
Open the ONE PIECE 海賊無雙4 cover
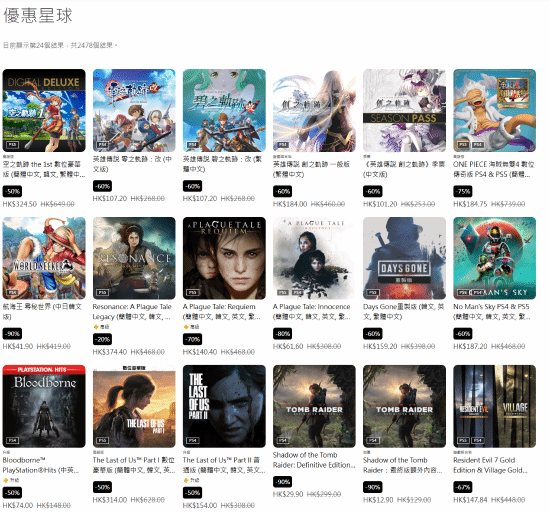[x=495, y=110]
